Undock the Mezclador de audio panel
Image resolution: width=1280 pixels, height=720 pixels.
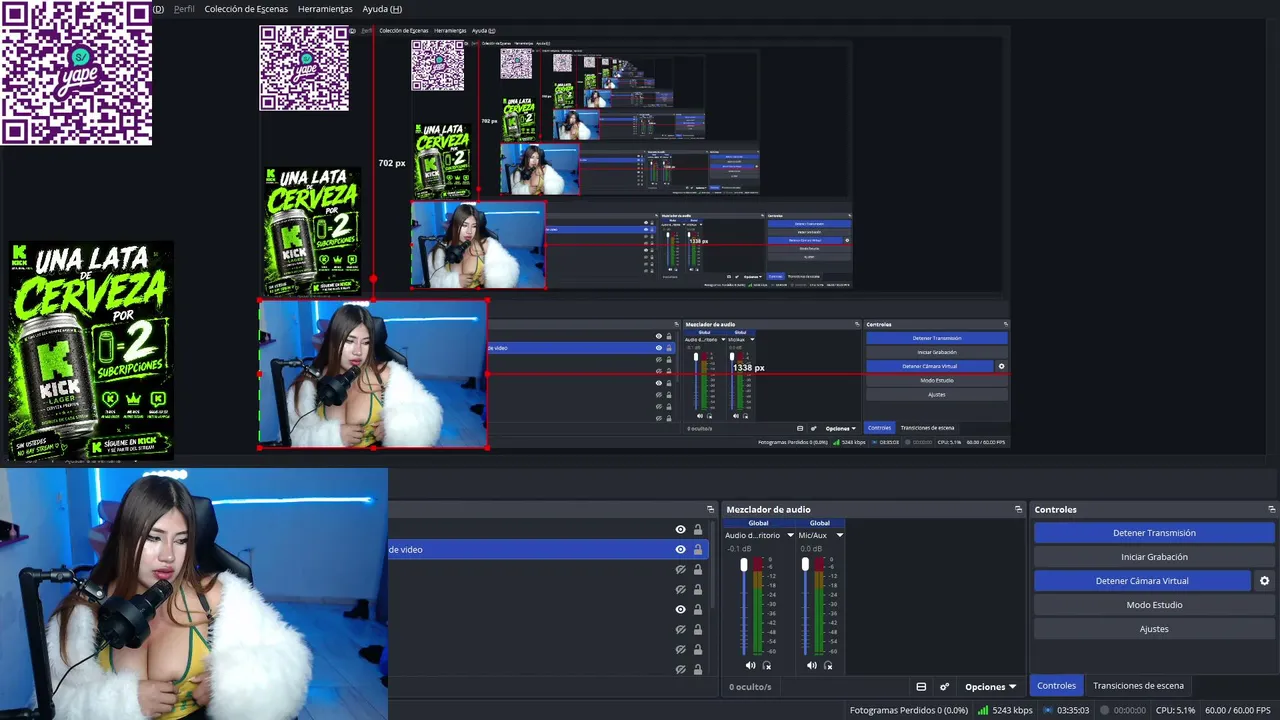(x=1018, y=510)
